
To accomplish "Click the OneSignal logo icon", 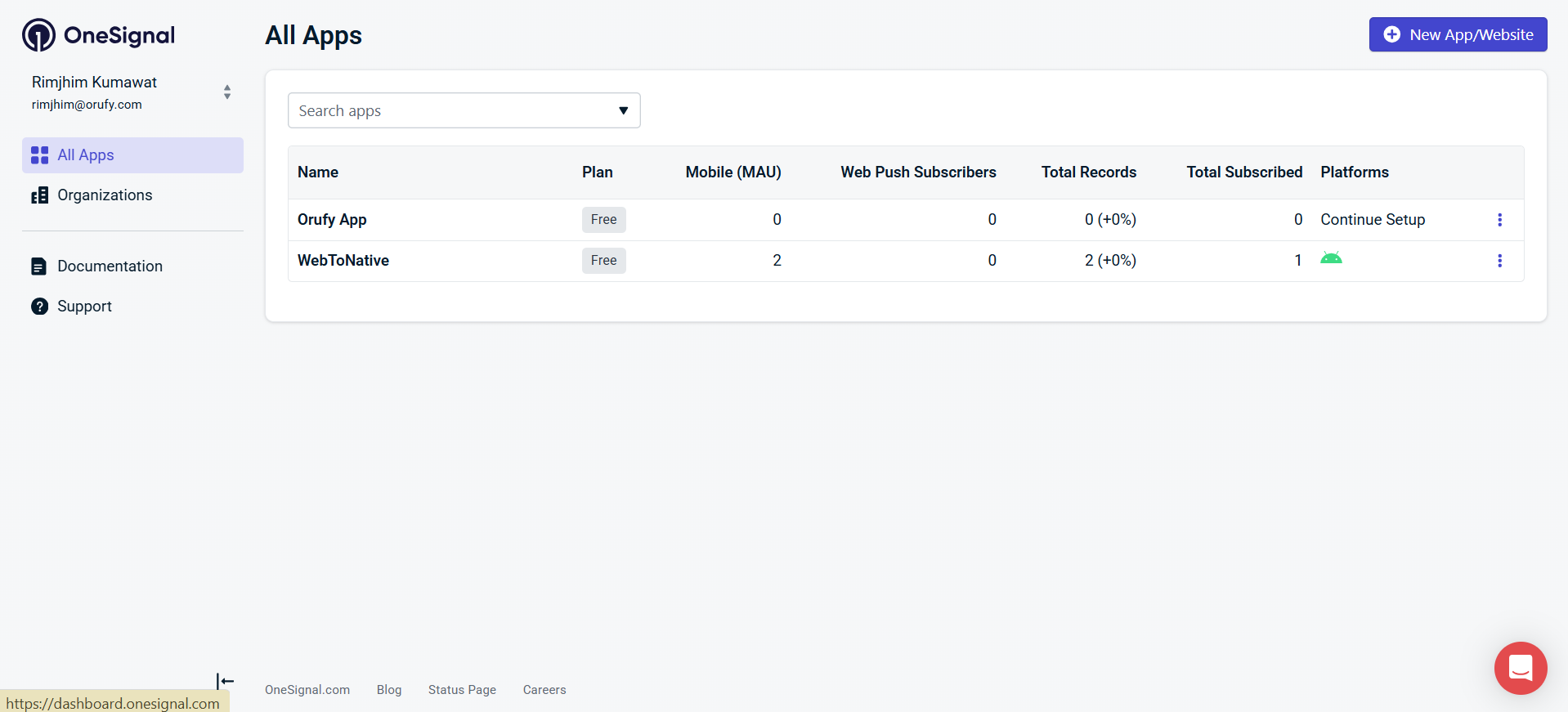I will (38, 35).
